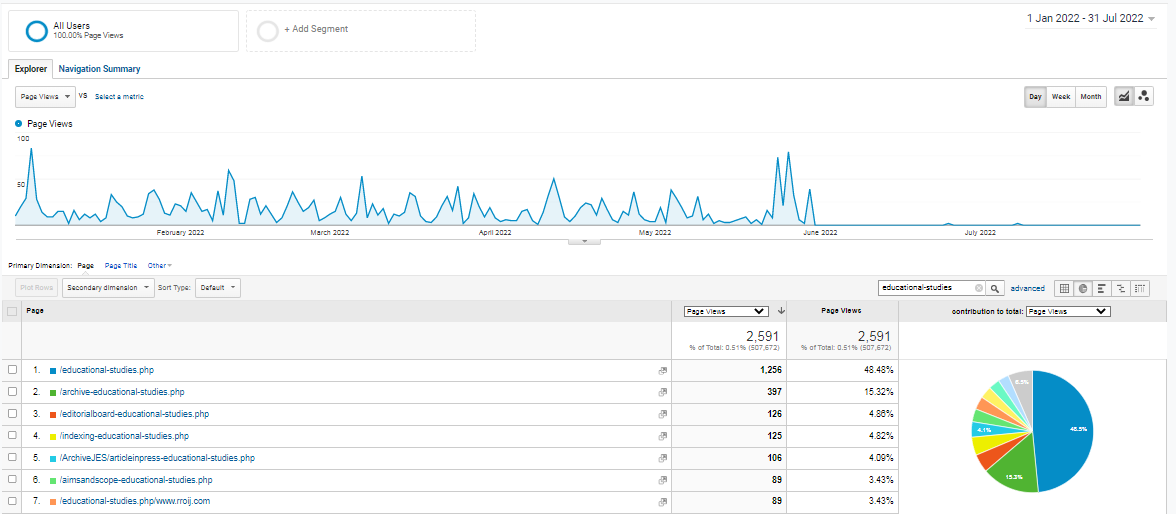
Task: Show the chart by Month
Action: pos(1090,97)
